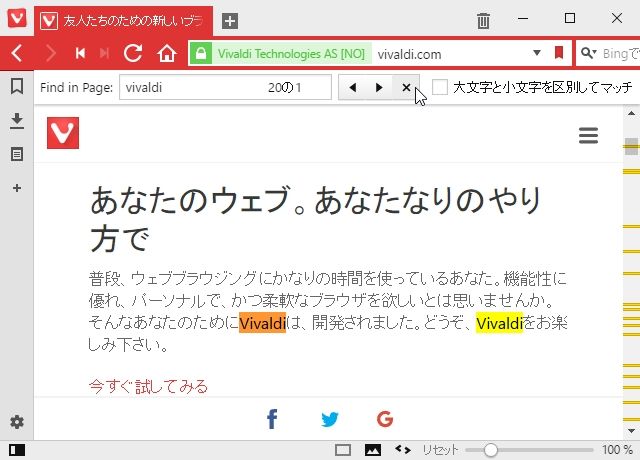This screenshot has height=460, width=640.
Task: Reload the current page
Action: click(x=133, y=53)
